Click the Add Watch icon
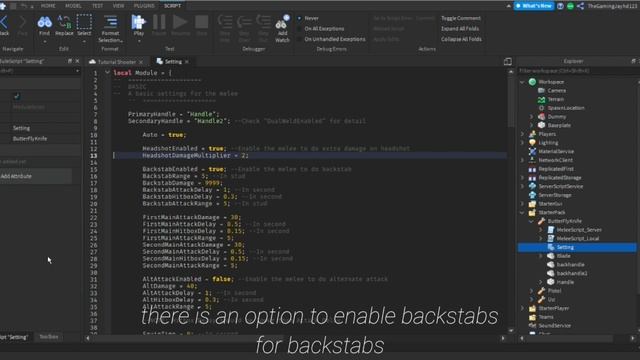This screenshot has height=360, width=640. pyautogui.click(x=282, y=22)
